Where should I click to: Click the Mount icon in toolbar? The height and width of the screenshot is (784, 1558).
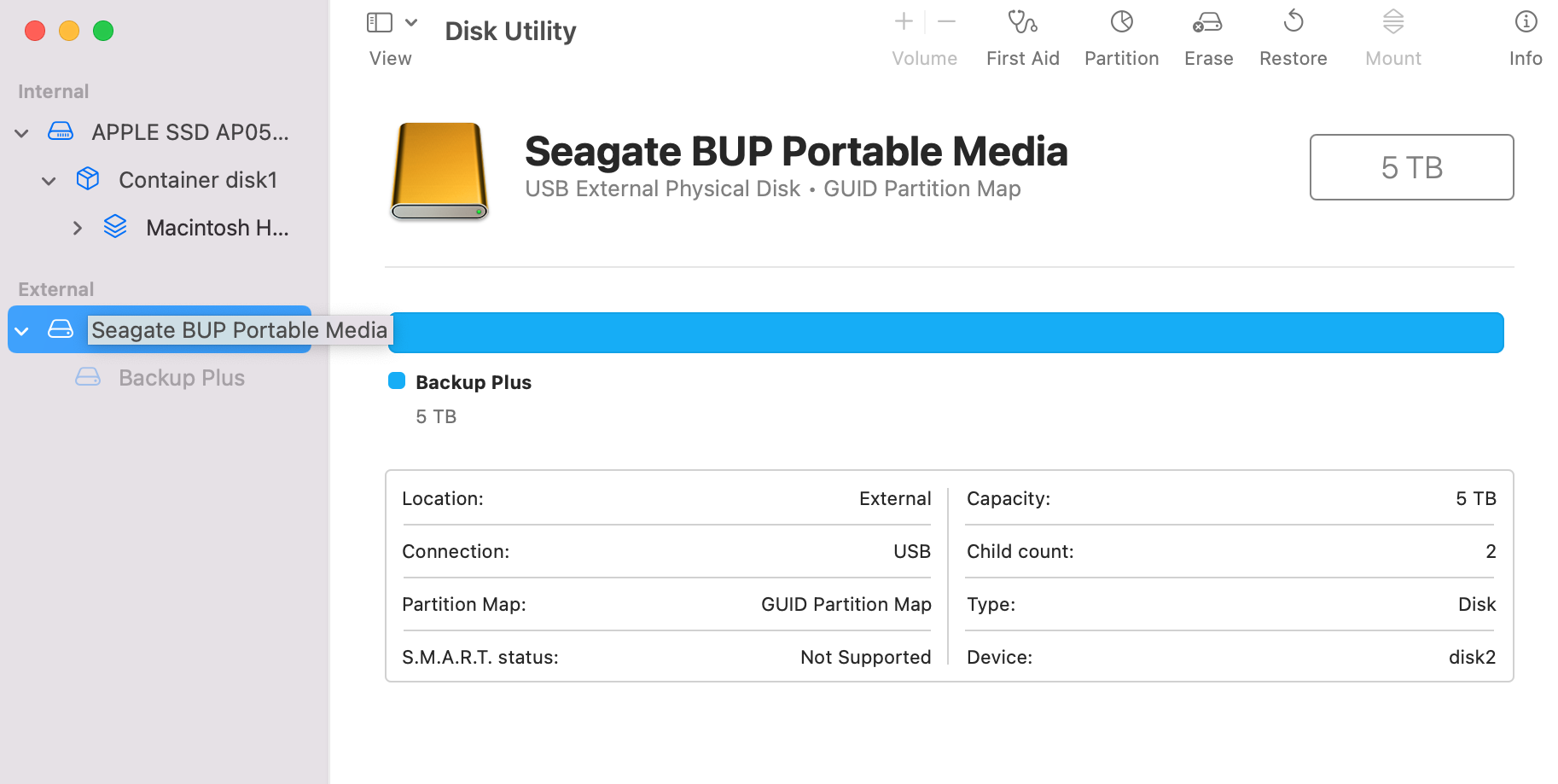[1393, 22]
